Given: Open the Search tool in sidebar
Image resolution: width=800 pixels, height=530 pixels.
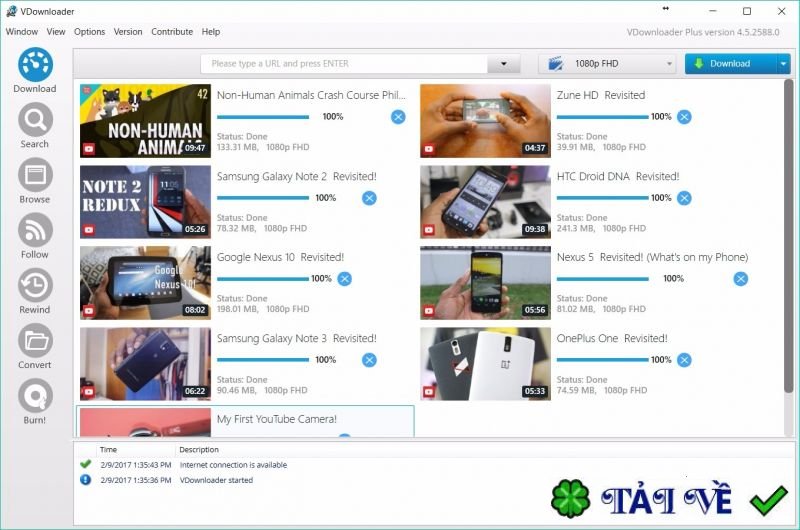Looking at the screenshot, I should point(34,122).
